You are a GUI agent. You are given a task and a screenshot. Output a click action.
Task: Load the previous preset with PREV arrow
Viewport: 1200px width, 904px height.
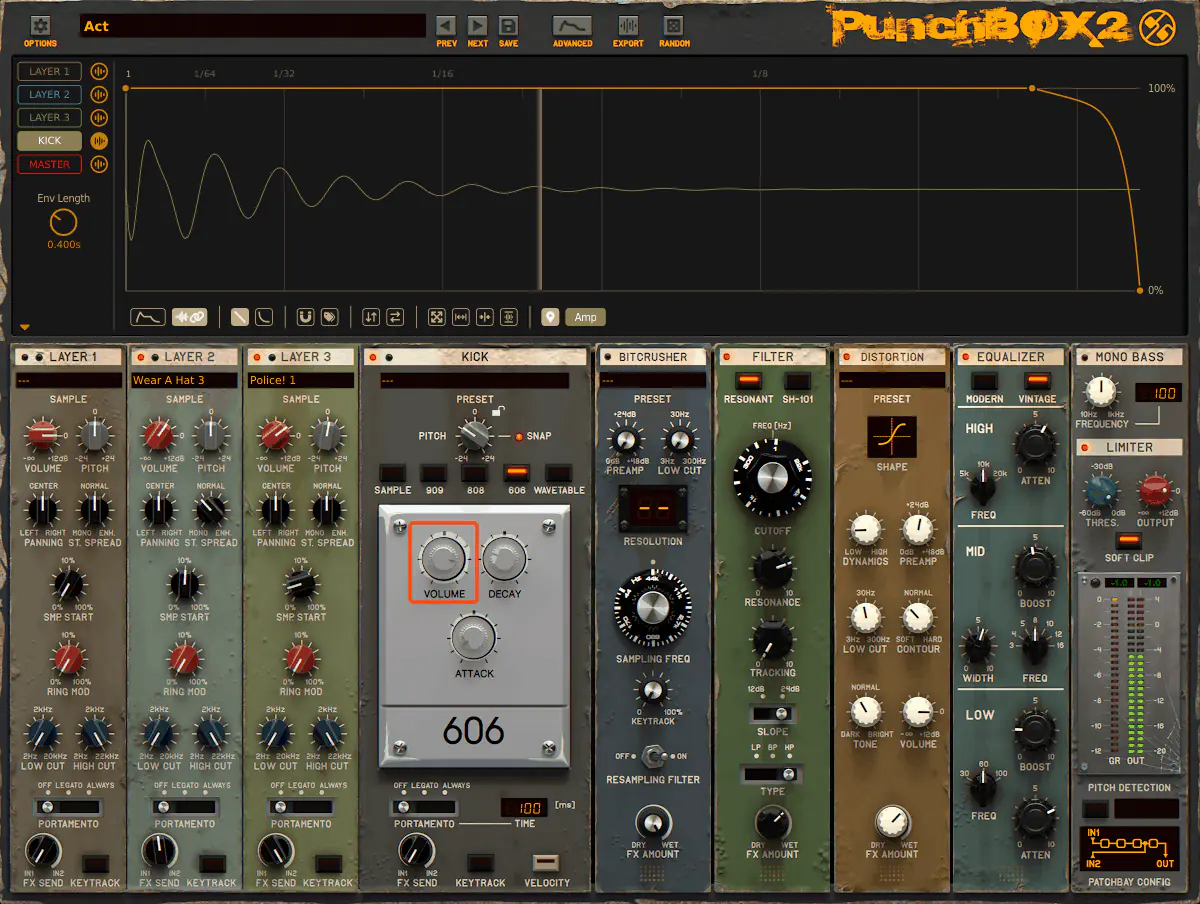click(x=446, y=26)
